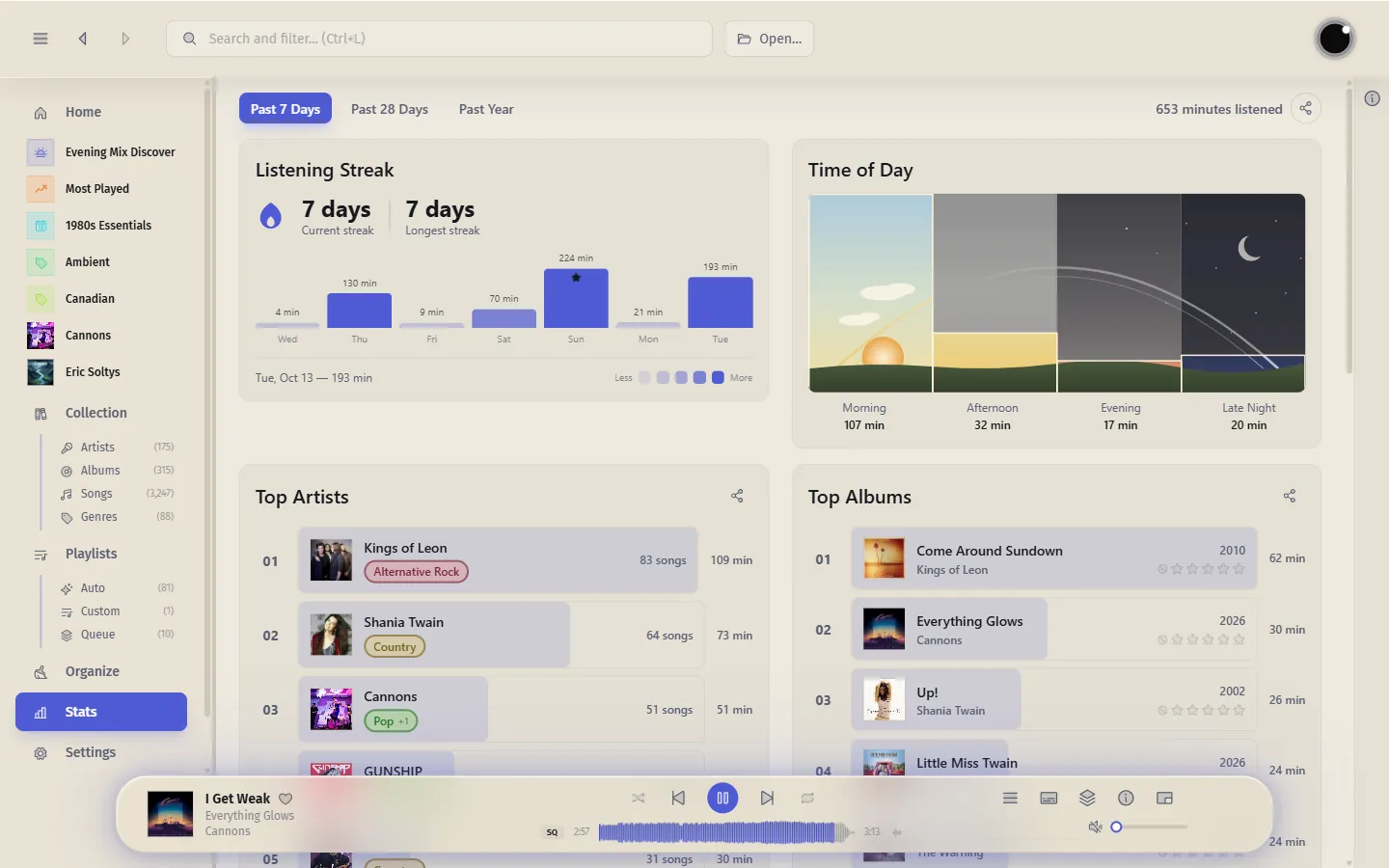
Task: Switch to Past 28 Days tab
Action: pyautogui.click(x=390, y=109)
